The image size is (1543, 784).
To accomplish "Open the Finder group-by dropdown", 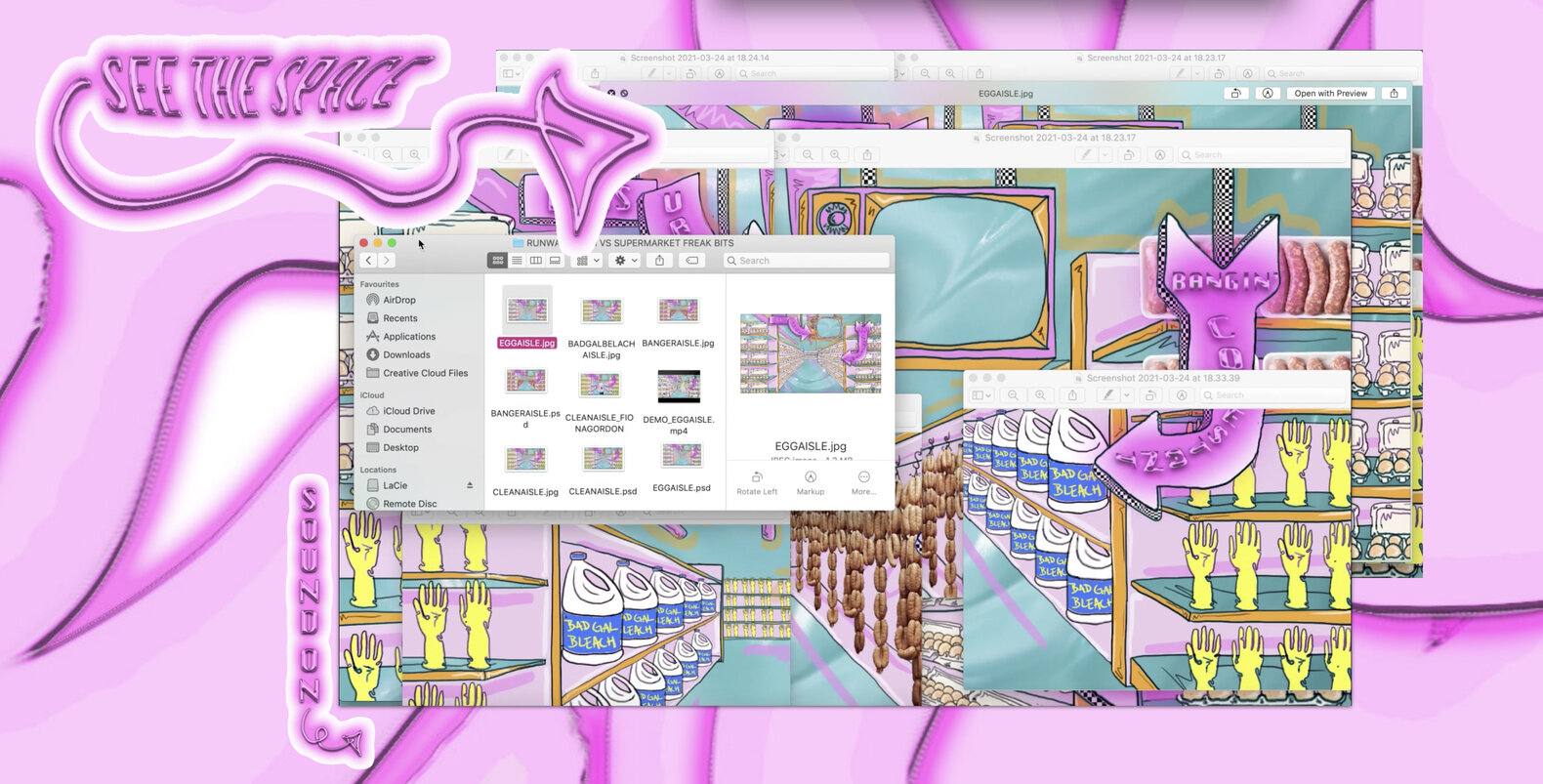I will point(588,261).
